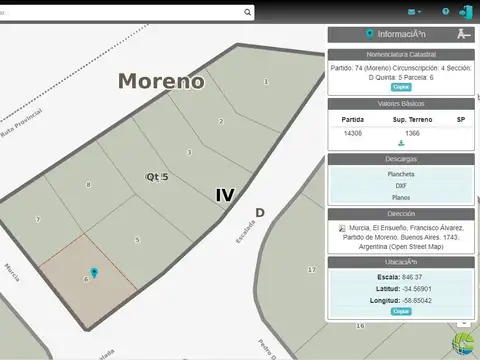Select parcel 1 on the map

coord(266,81)
